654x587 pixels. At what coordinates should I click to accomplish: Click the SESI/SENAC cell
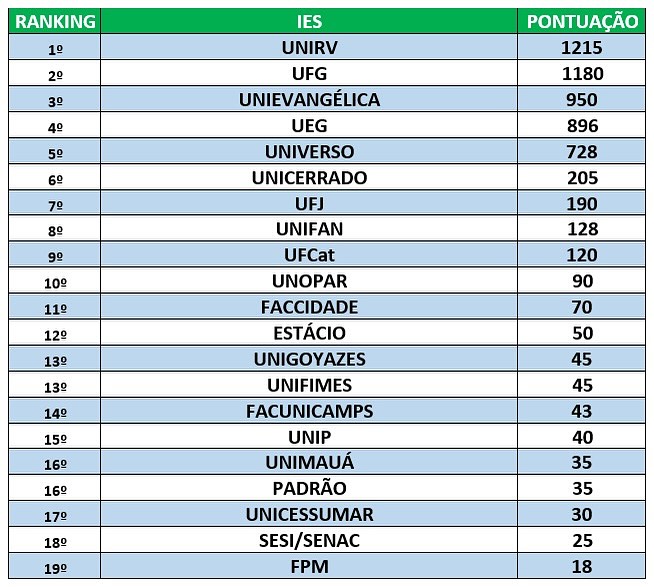[309, 540]
